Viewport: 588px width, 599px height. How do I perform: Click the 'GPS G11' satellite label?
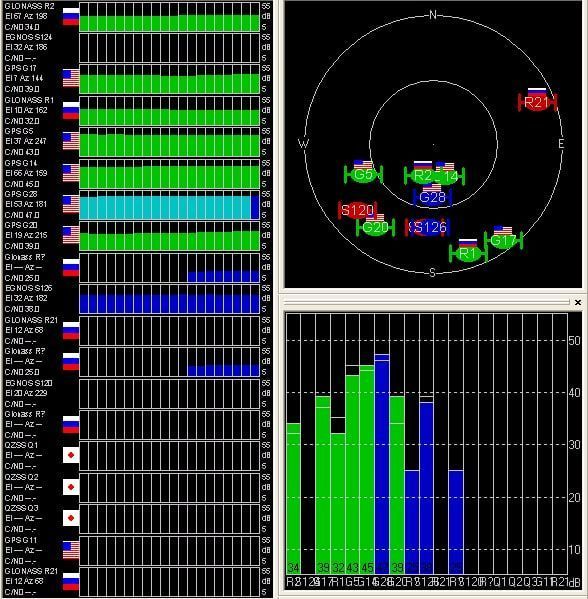(x=21, y=540)
